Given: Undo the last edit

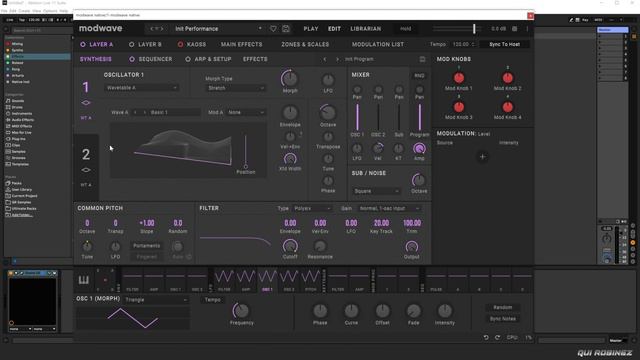Looking at the screenshot, I should click(486, 338).
